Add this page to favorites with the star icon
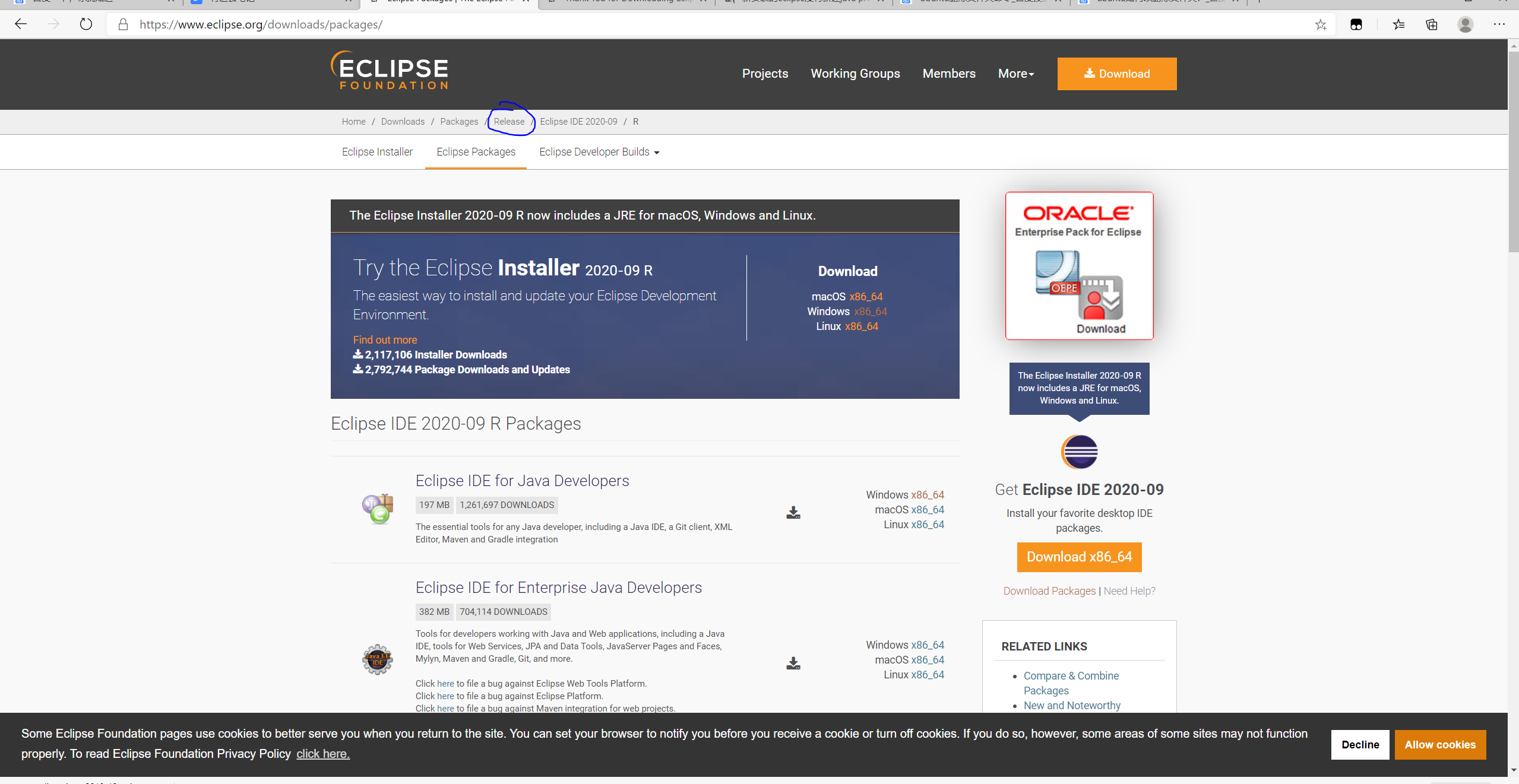Image resolution: width=1519 pixels, height=784 pixels. click(x=1320, y=24)
